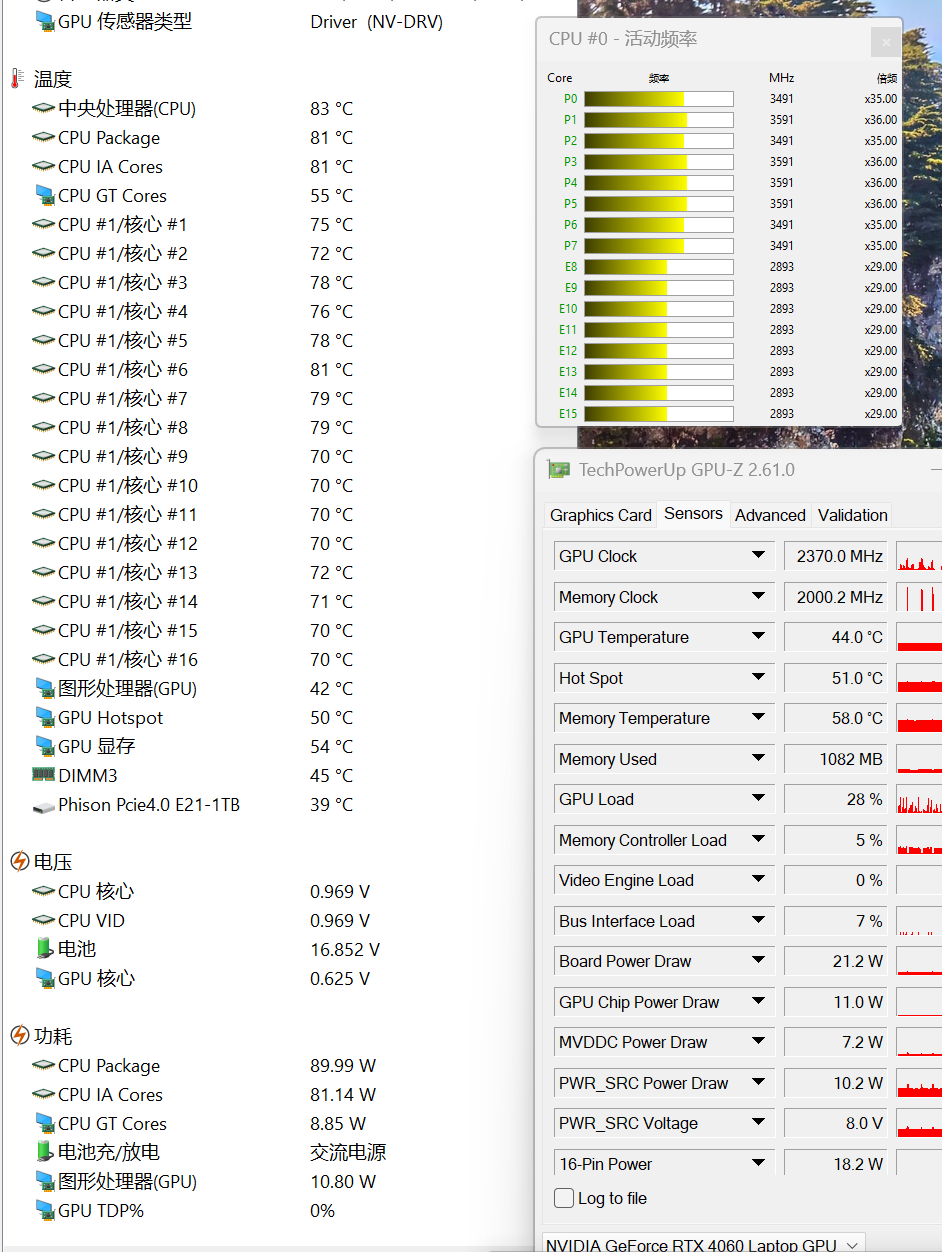
Task: Select the Sensors tab in GPU-Z
Action: 693,513
